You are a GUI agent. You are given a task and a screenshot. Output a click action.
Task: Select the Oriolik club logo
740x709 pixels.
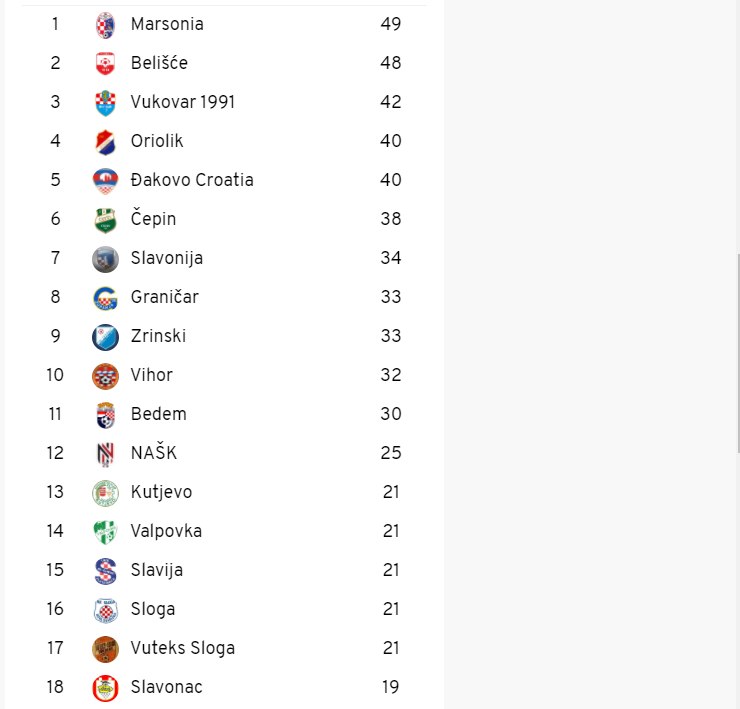tap(105, 142)
